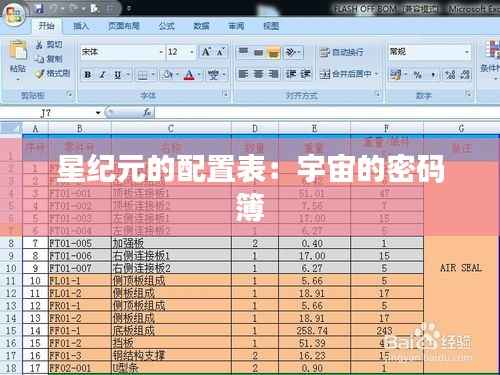Screen dimensions: 500x375
Task: Open the font name 宋体 dropdown
Action: (161, 52)
